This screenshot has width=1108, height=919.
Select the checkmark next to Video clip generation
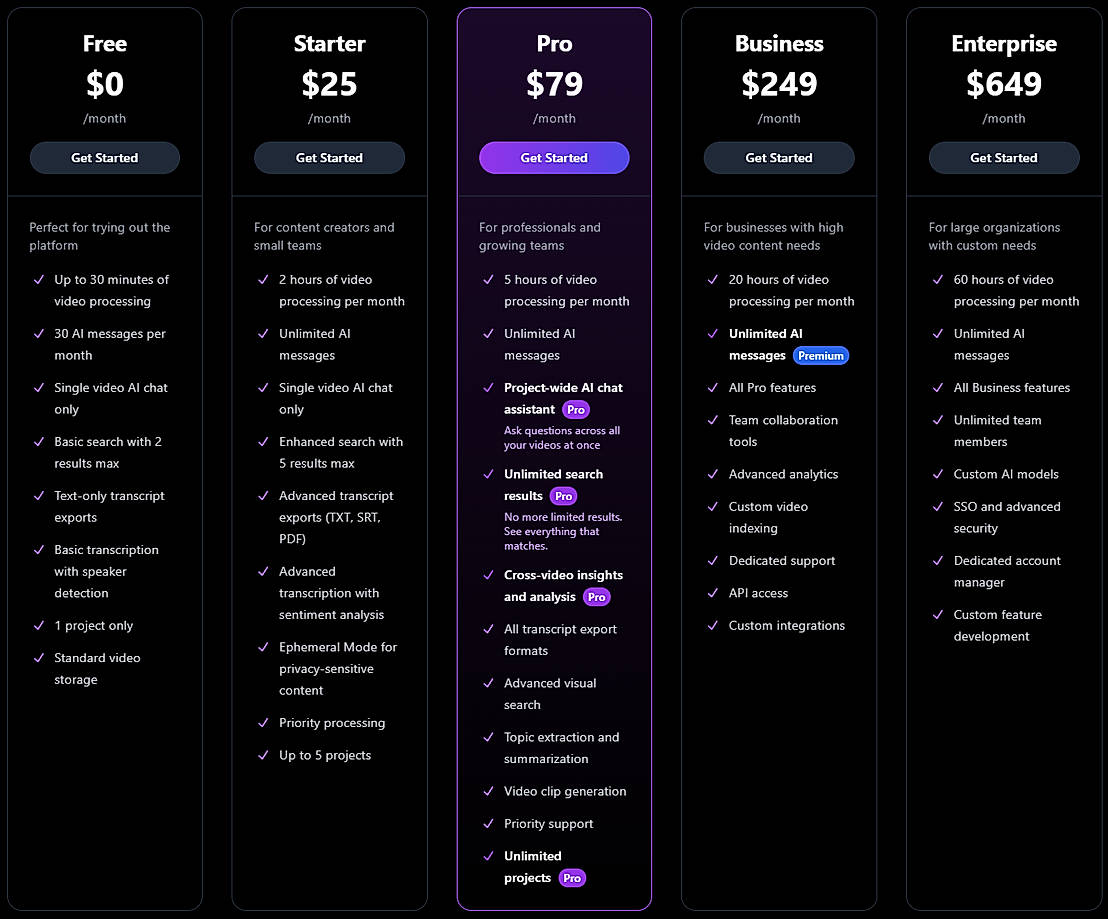pos(488,791)
